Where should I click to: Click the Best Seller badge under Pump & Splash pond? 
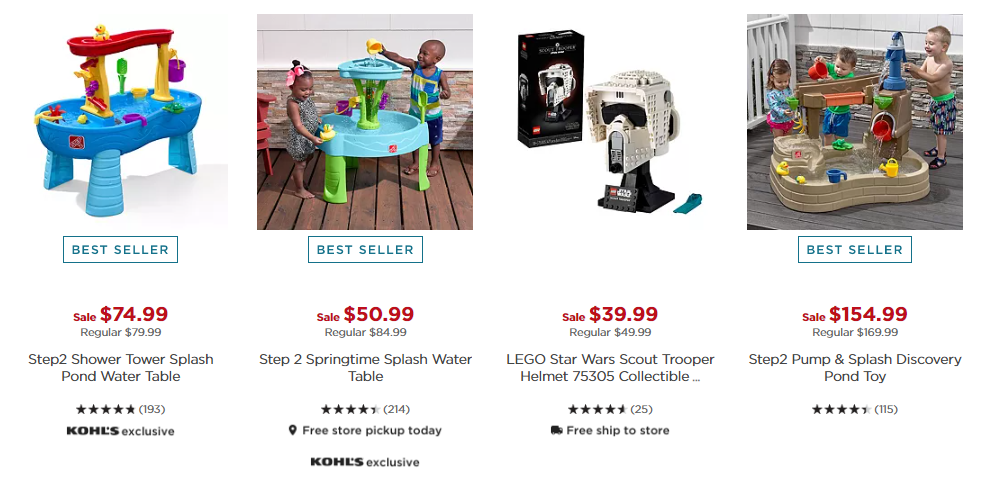pyautogui.click(x=854, y=250)
